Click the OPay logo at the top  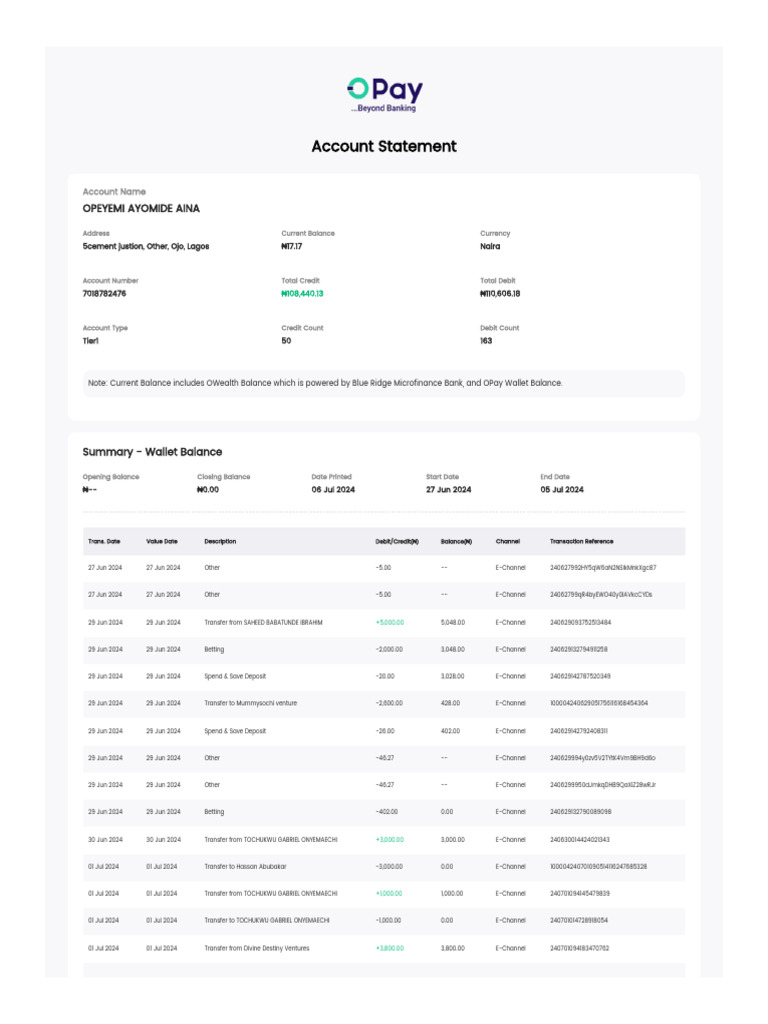[x=384, y=94]
